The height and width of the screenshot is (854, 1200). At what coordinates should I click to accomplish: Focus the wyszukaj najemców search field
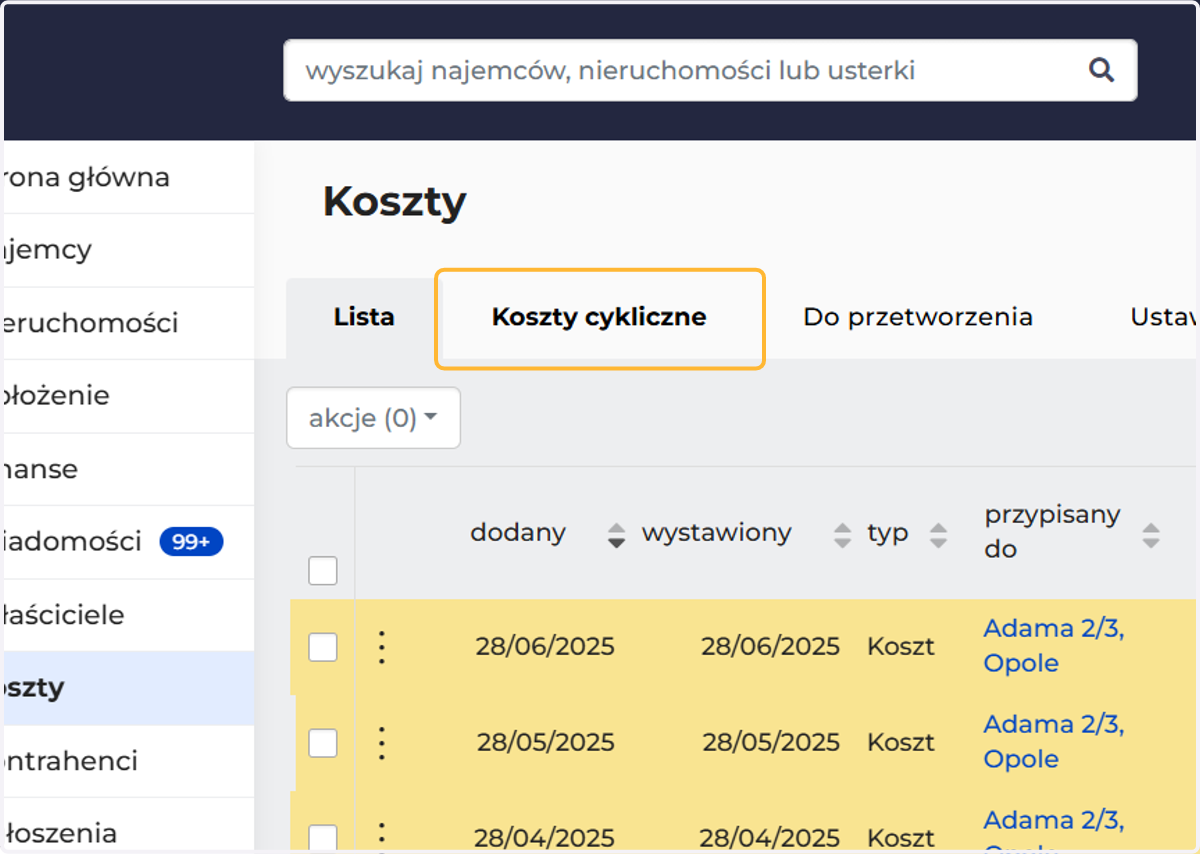(x=710, y=70)
